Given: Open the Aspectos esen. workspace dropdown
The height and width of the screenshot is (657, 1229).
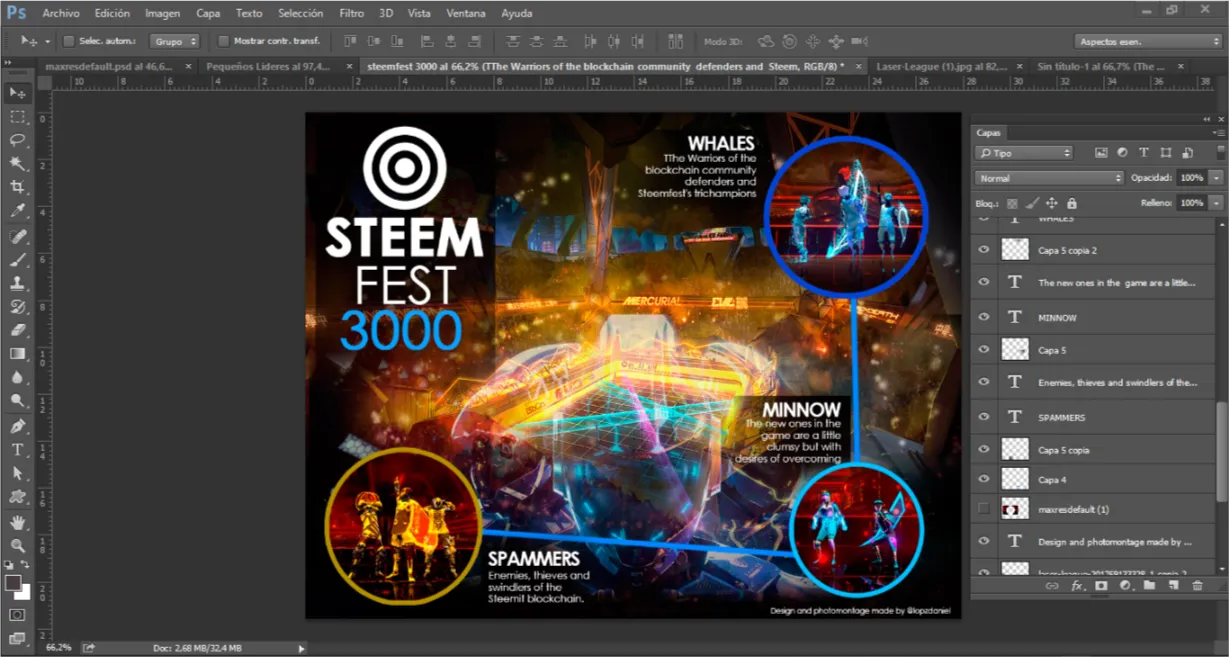Looking at the screenshot, I should [x=1148, y=41].
